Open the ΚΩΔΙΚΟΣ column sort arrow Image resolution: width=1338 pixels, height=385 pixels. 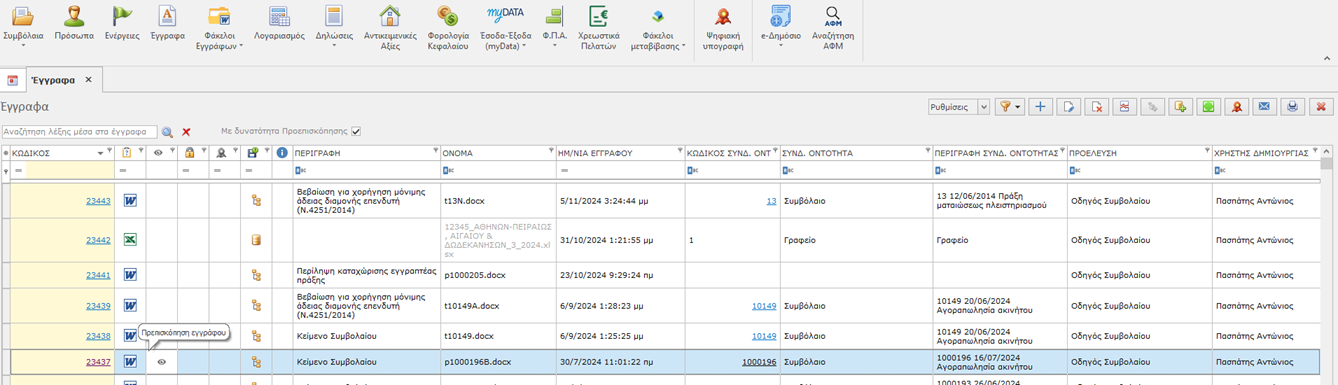pyautogui.click(x=99, y=153)
